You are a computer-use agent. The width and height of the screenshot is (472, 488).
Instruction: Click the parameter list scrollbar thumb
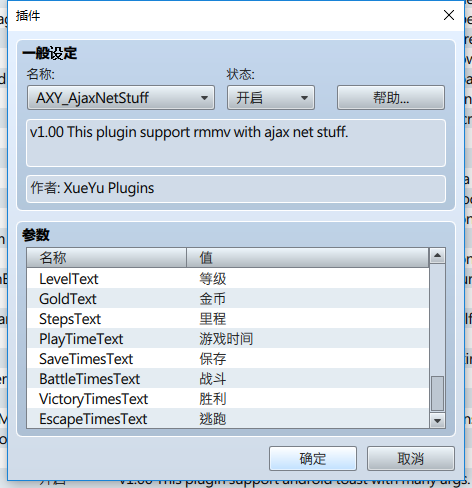437,394
